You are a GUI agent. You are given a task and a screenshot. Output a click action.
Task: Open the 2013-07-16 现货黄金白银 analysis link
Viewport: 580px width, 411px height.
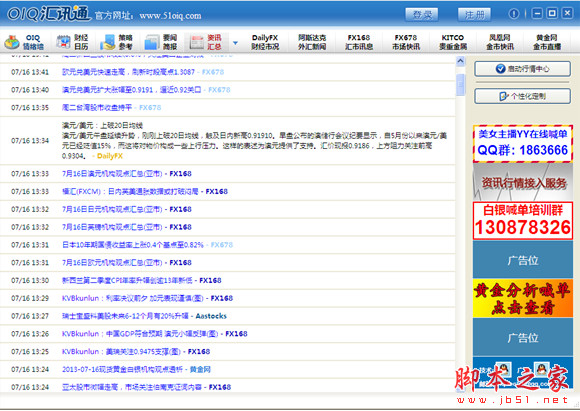pos(122,369)
